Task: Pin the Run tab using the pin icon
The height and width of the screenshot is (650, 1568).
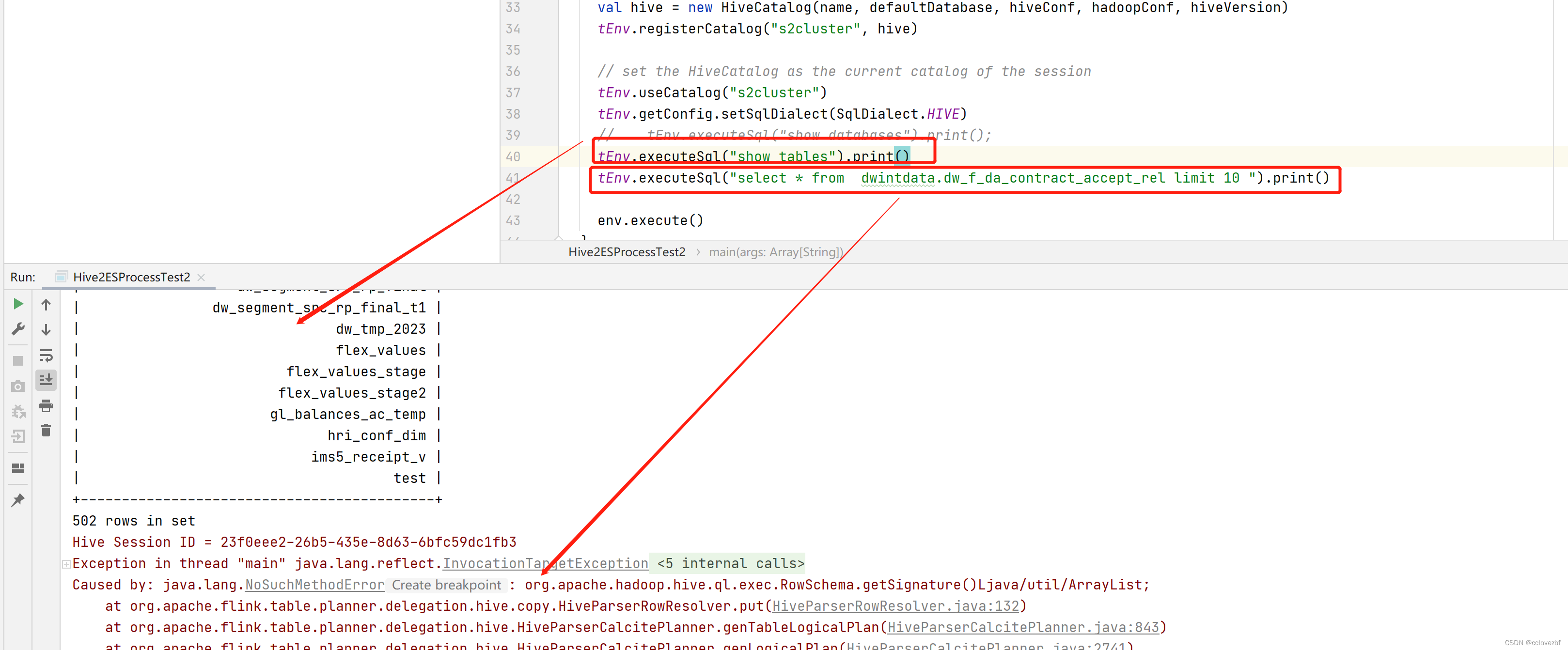Action: point(17,500)
